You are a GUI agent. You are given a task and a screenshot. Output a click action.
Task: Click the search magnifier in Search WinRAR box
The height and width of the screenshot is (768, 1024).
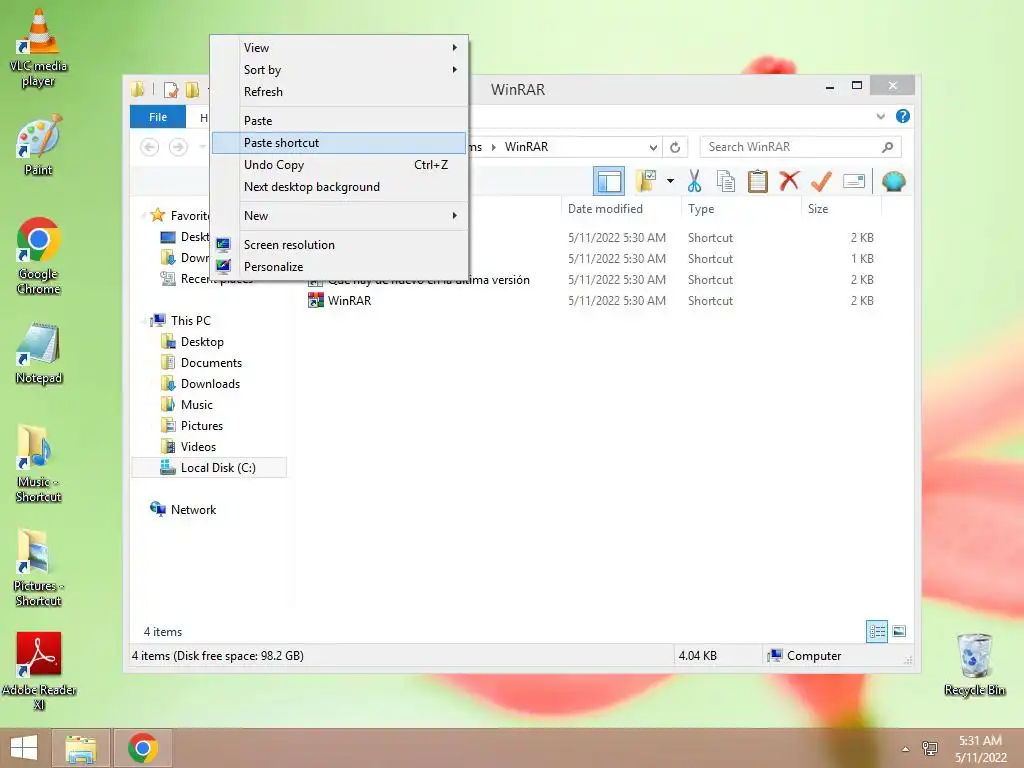coord(887,147)
